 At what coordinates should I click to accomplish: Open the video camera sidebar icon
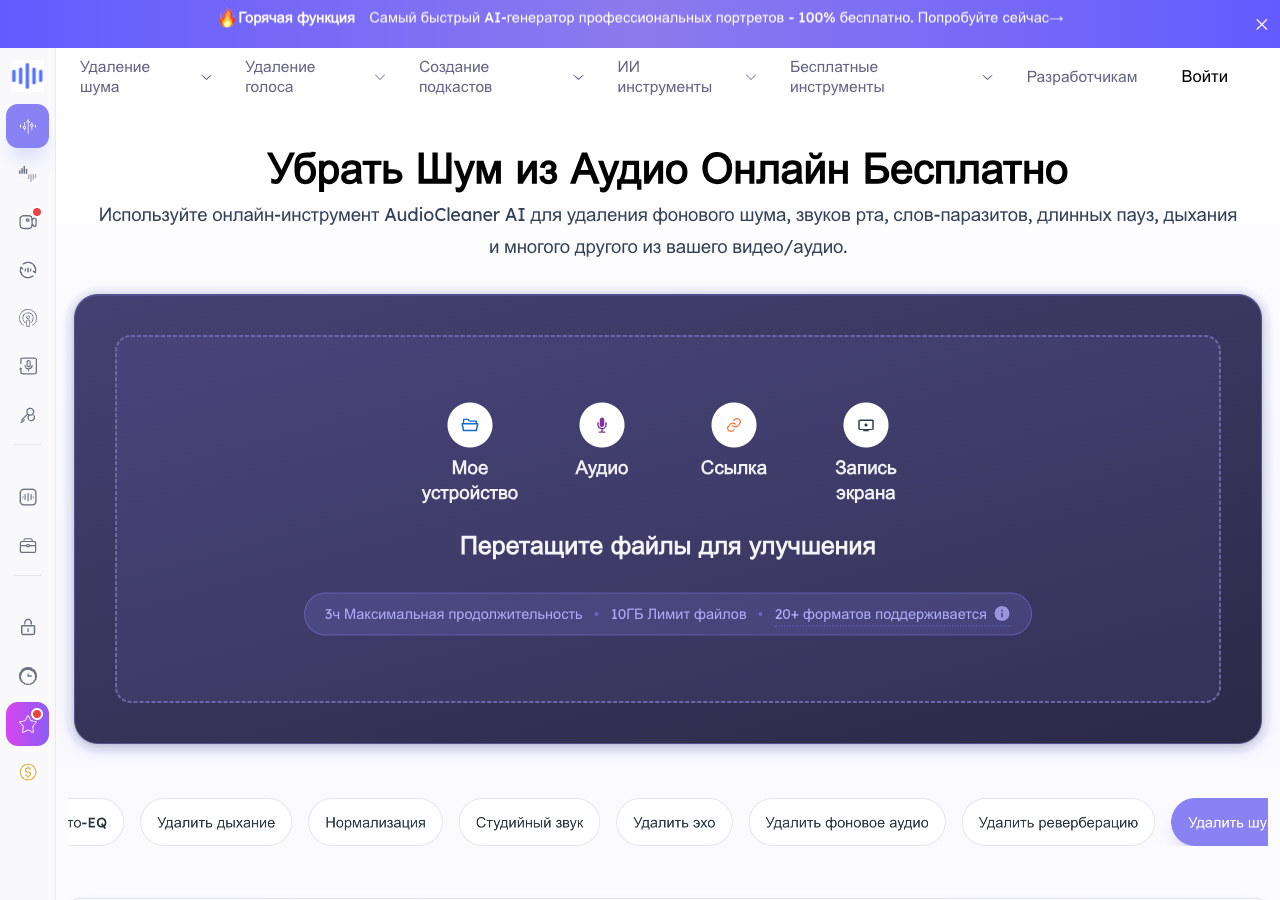point(28,221)
